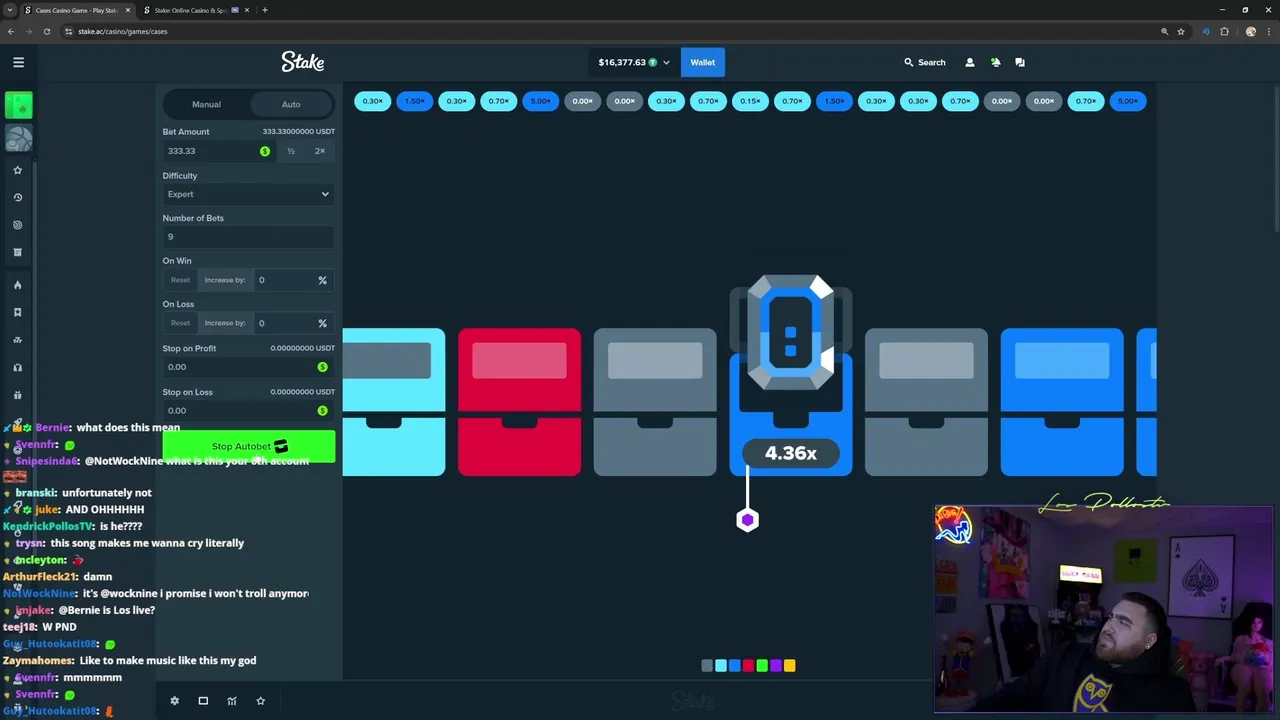Click Increase by under On Win

coord(225,280)
